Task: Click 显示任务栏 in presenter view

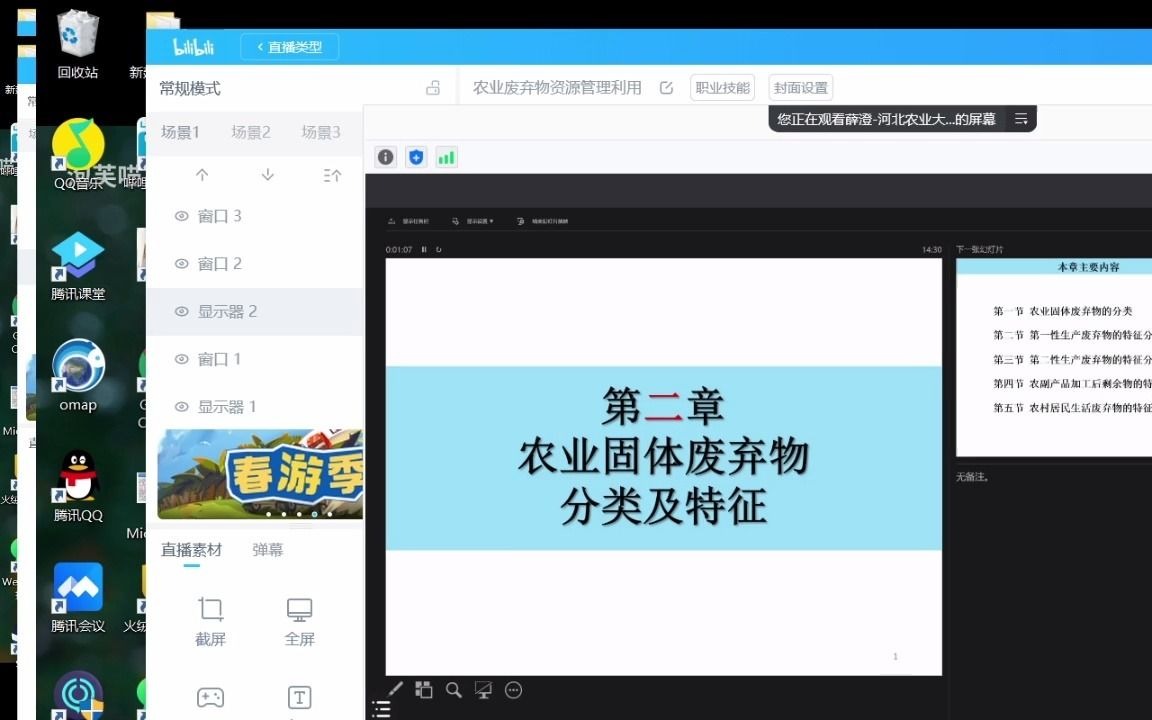Action: point(408,221)
